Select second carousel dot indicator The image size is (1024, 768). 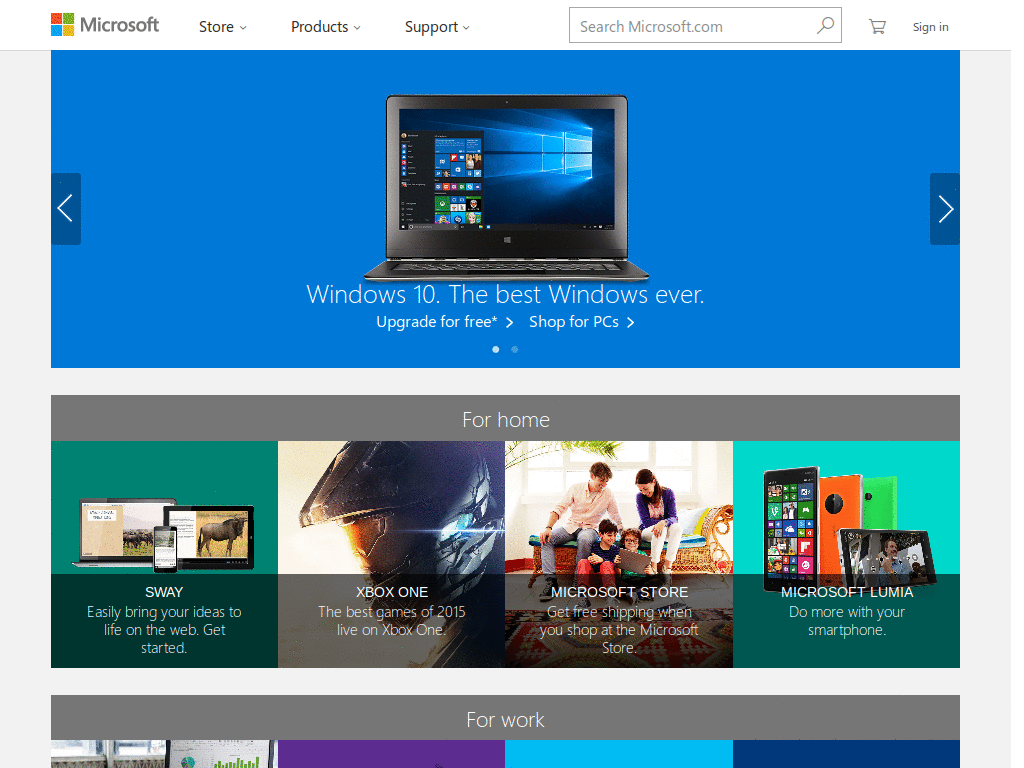tap(515, 349)
